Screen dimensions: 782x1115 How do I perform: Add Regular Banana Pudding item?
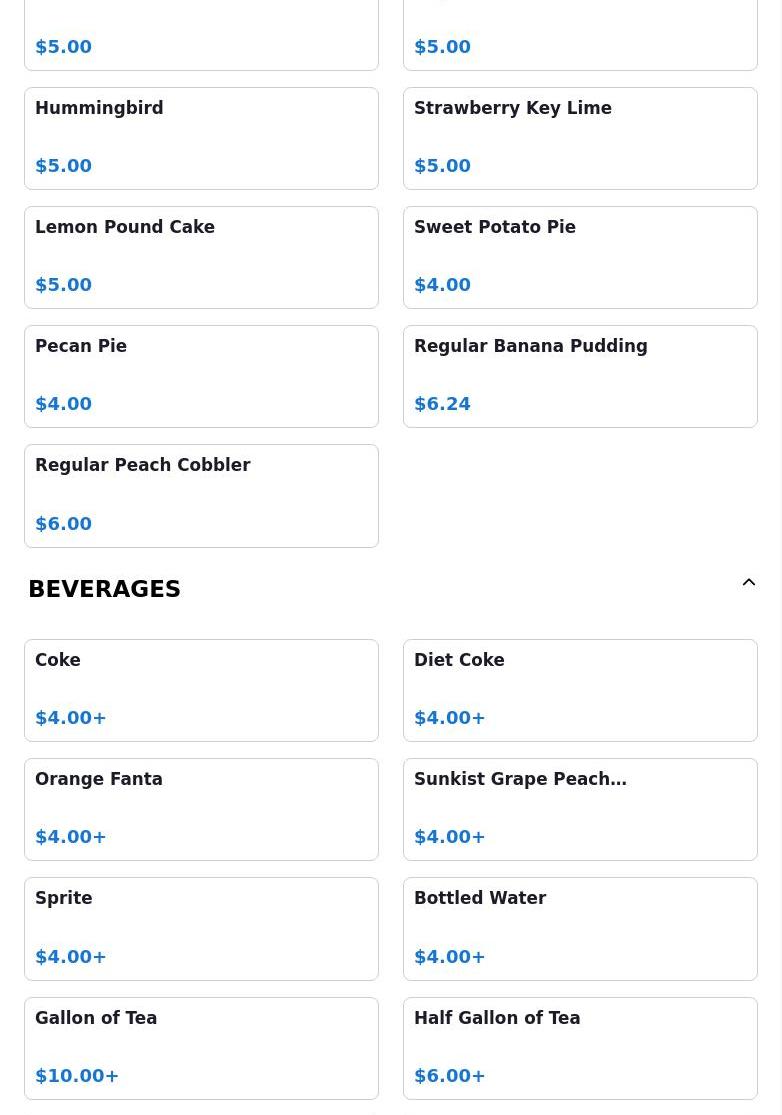pos(580,376)
